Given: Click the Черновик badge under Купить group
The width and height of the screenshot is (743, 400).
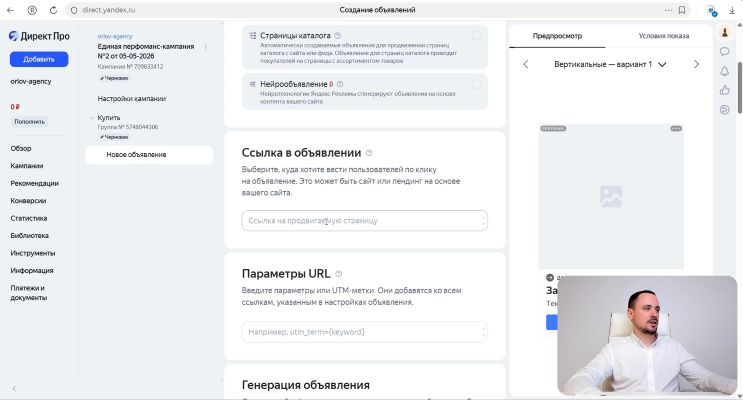Looking at the screenshot, I should pos(114,137).
